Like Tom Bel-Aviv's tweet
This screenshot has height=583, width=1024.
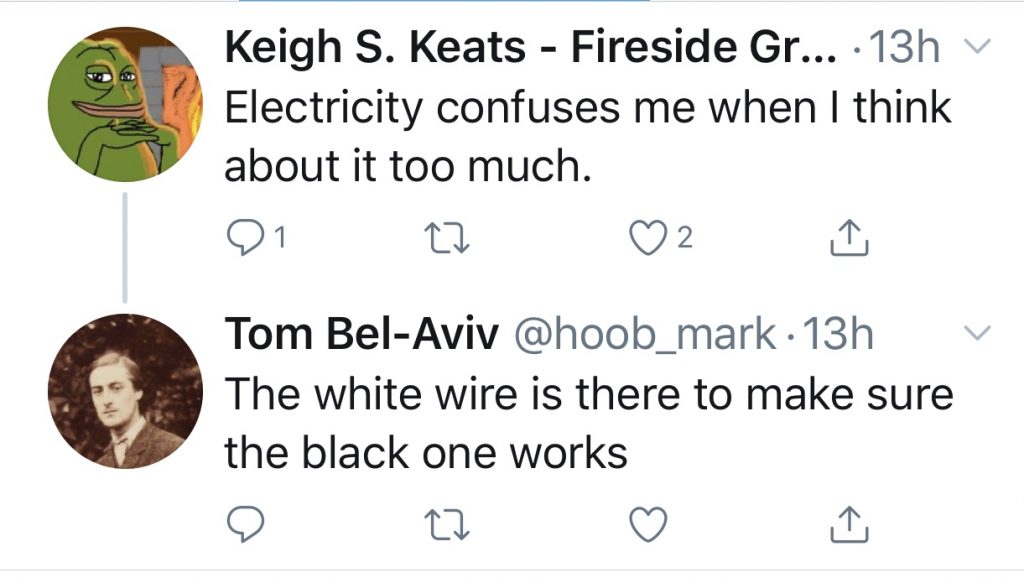(648, 524)
